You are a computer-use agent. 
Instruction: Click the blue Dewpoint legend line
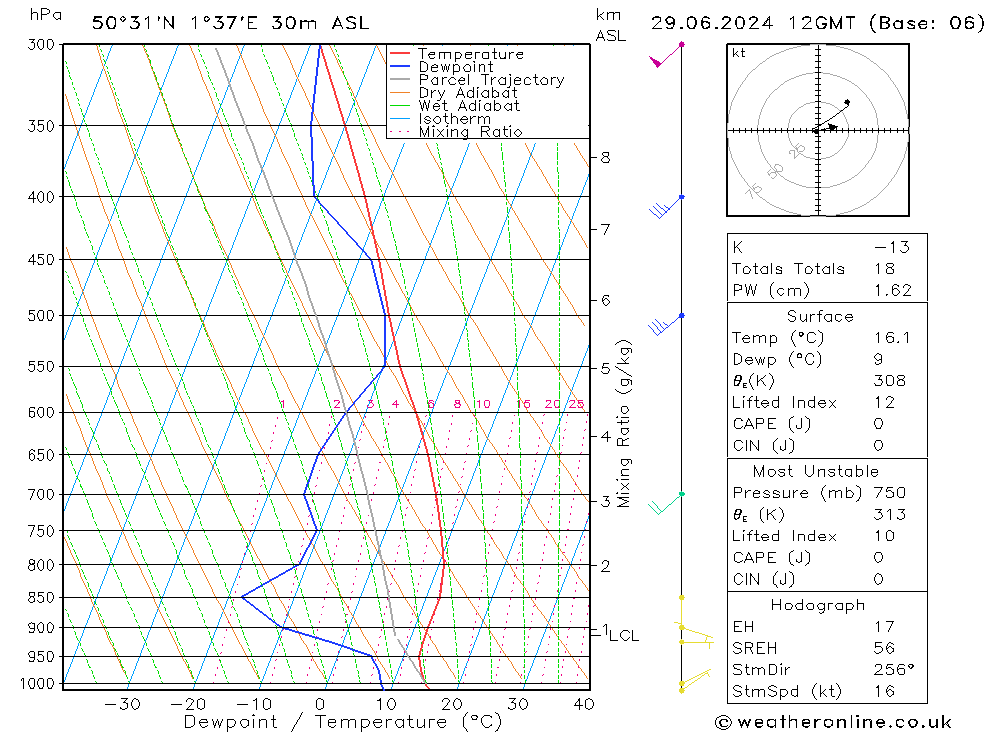(400, 66)
